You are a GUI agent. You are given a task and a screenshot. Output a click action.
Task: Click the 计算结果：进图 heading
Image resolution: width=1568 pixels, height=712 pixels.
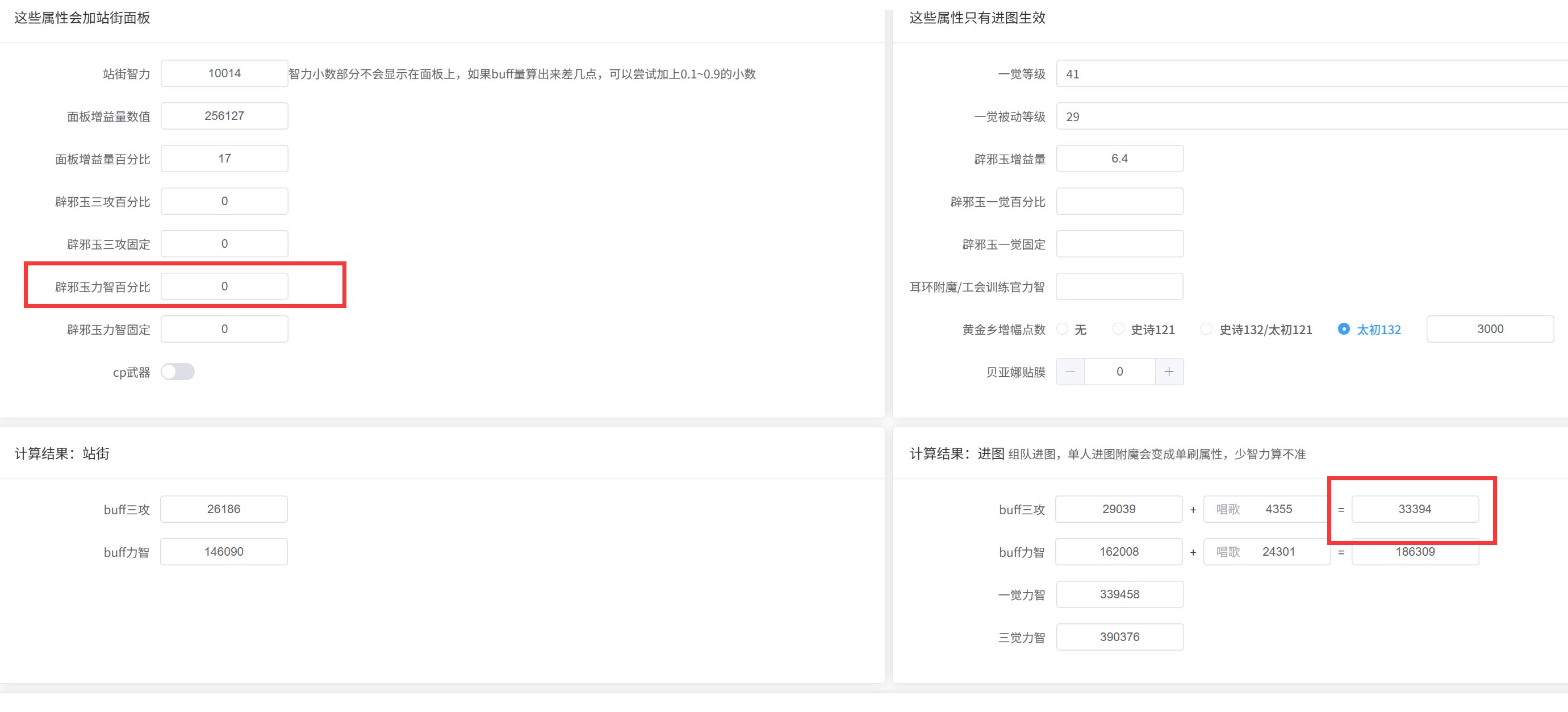(x=957, y=454)
